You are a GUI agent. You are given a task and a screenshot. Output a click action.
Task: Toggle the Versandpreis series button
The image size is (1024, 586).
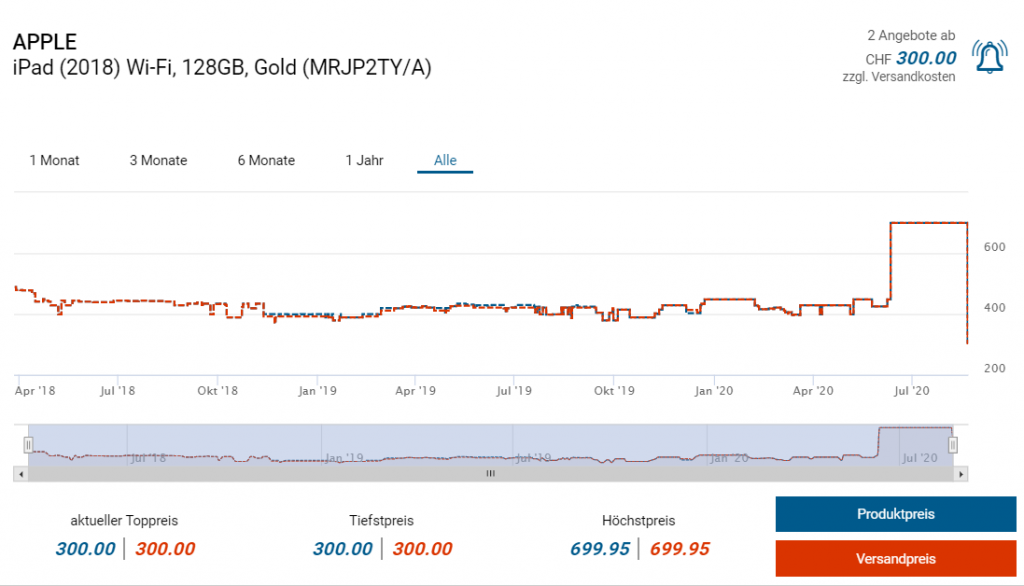[x=895, y=558]
